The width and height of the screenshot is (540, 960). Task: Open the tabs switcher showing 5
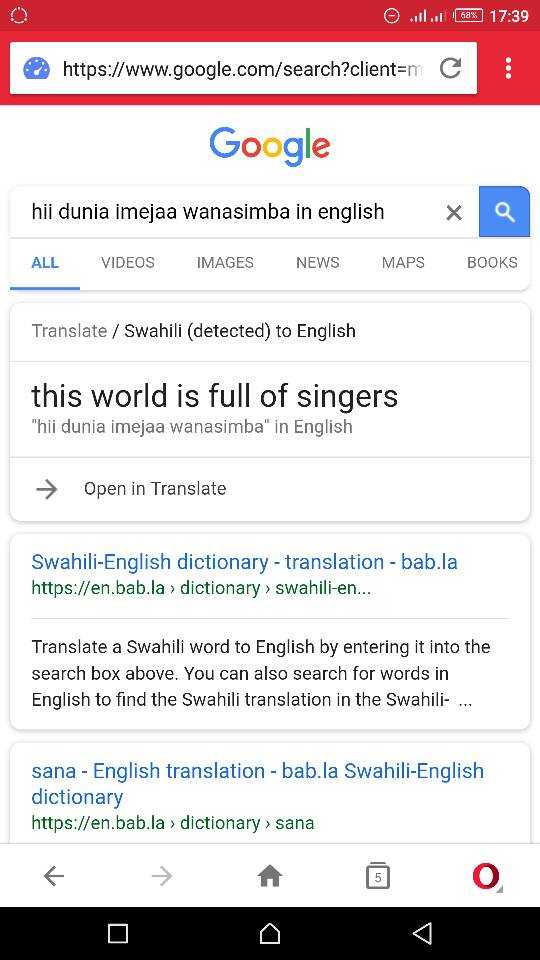(x=378, y=876)
